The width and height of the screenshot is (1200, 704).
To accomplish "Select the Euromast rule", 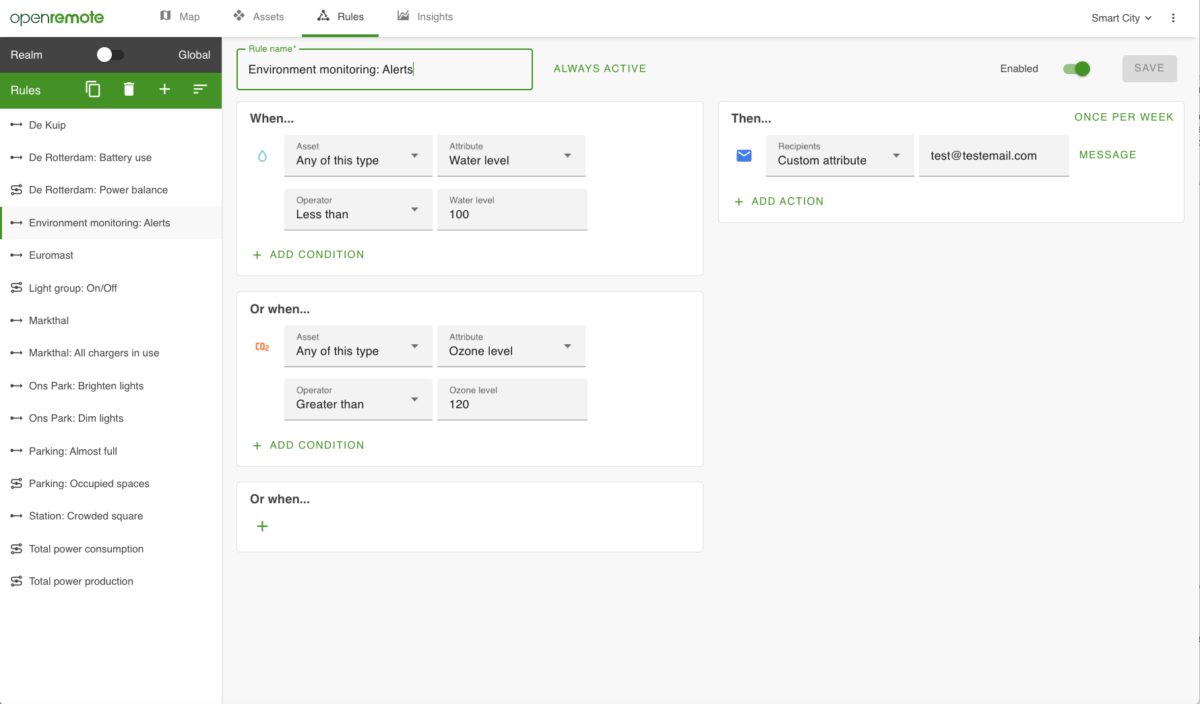I will click(x=111, y=256).
